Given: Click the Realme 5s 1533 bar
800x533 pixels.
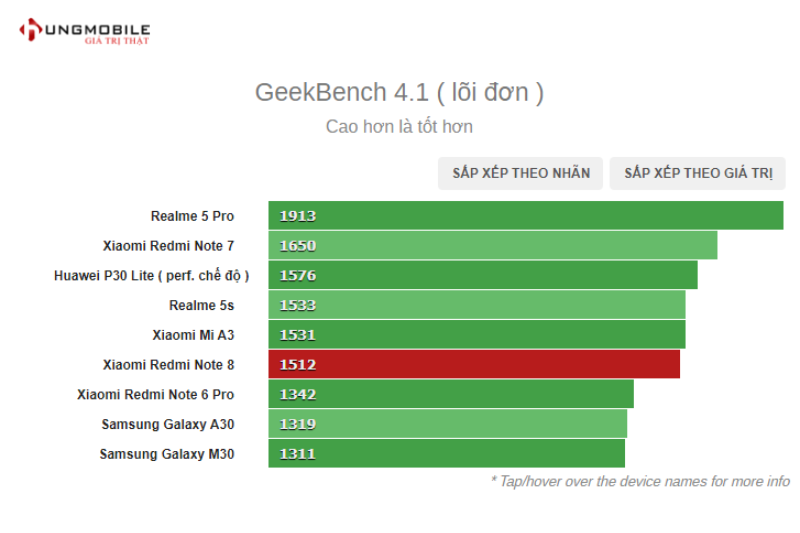Looking at the screenshot, I should click(x=476, y=305).
